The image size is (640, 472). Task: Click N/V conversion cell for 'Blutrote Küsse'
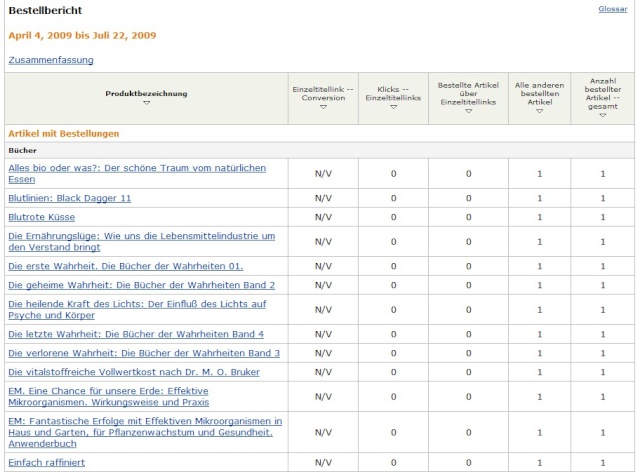click(x=323, y=217)
